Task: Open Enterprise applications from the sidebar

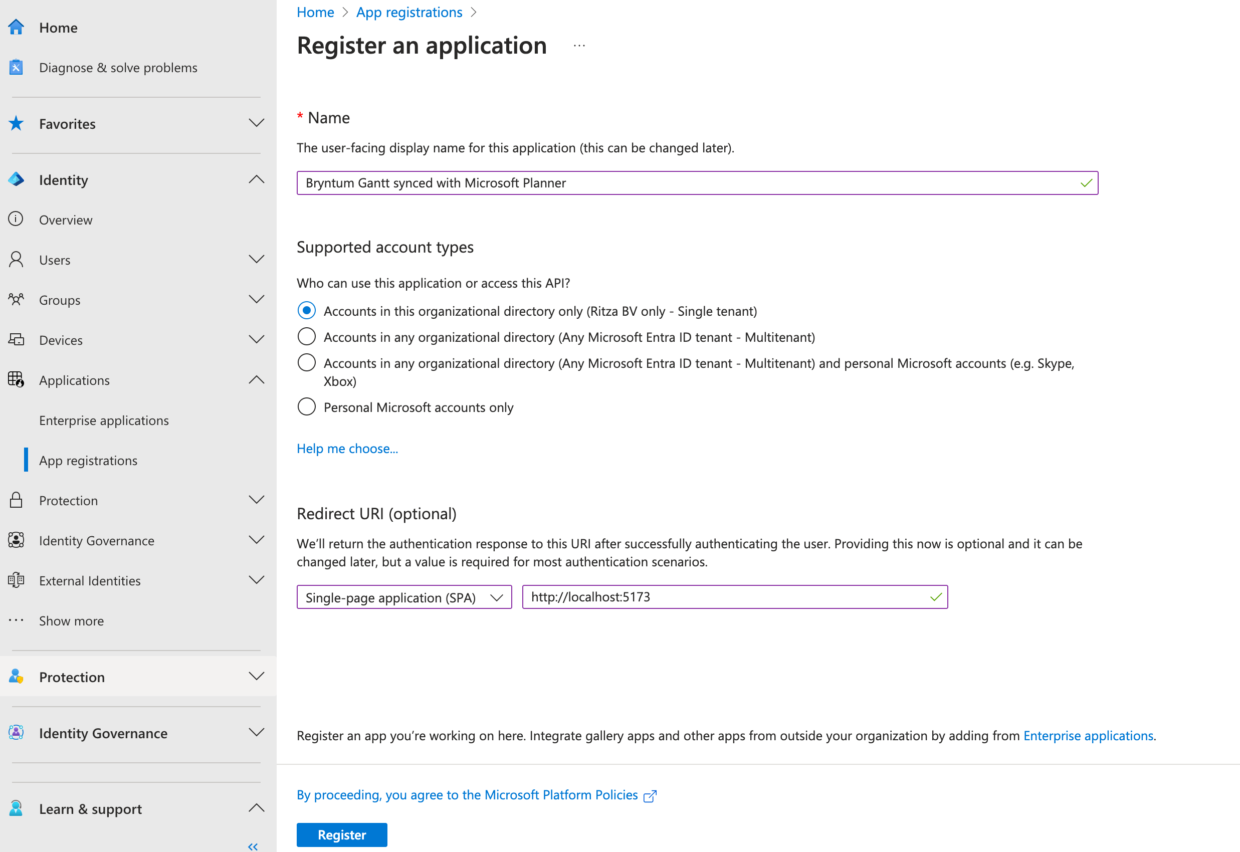Action: pyautogui.click(x=104, y=420)
